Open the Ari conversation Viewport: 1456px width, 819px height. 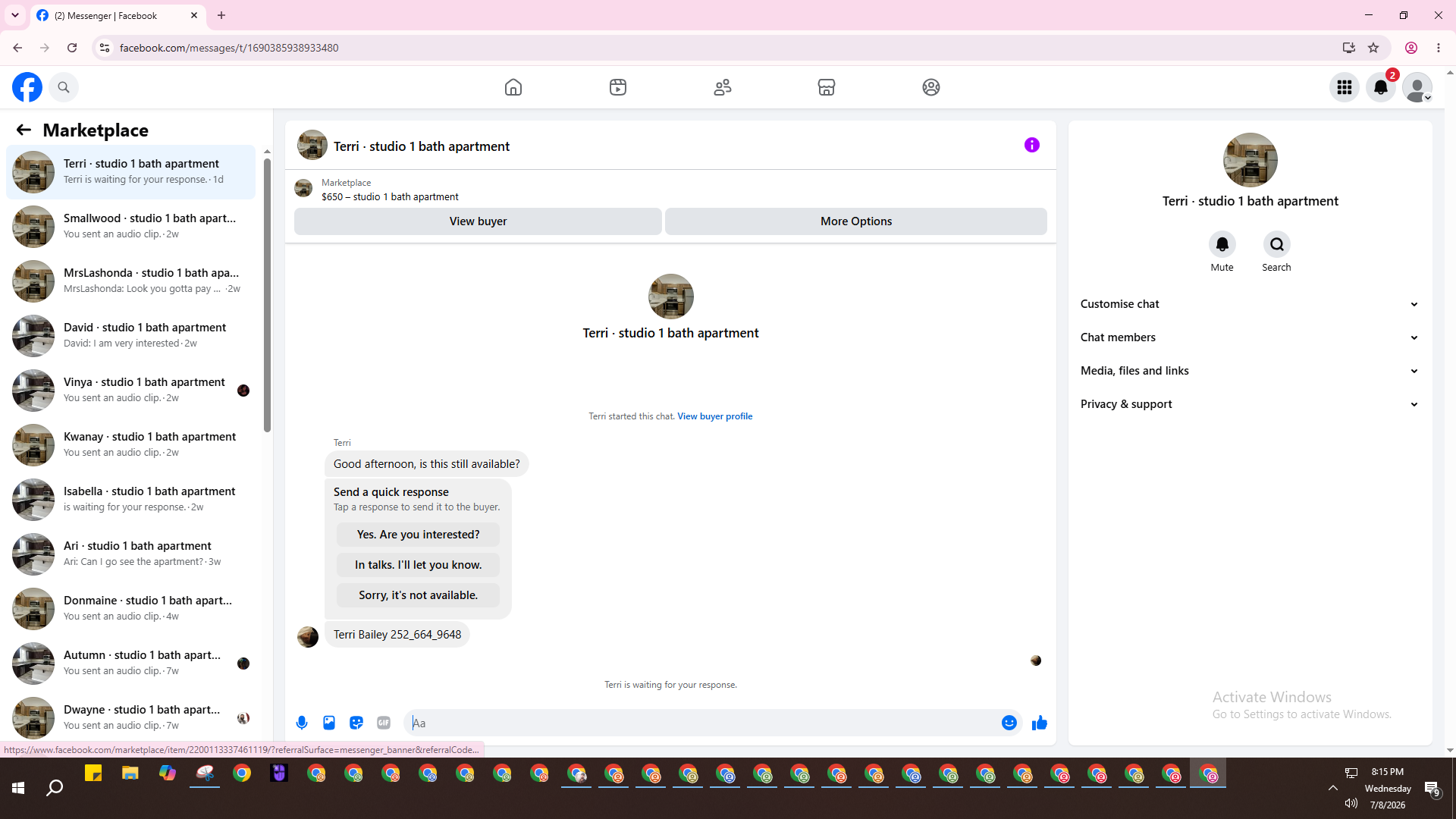pos(130,554)
